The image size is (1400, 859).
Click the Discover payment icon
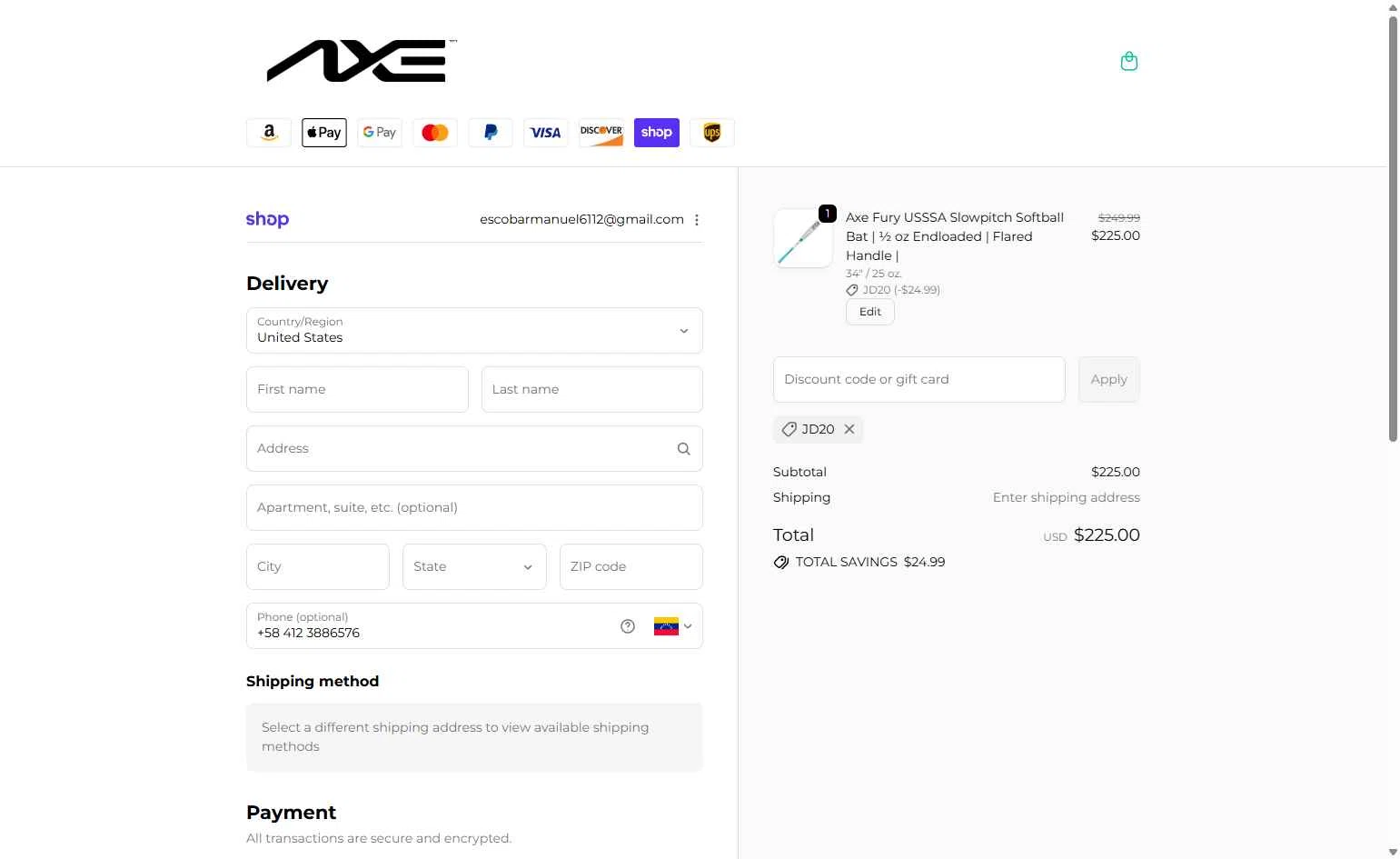coord(601,133)
